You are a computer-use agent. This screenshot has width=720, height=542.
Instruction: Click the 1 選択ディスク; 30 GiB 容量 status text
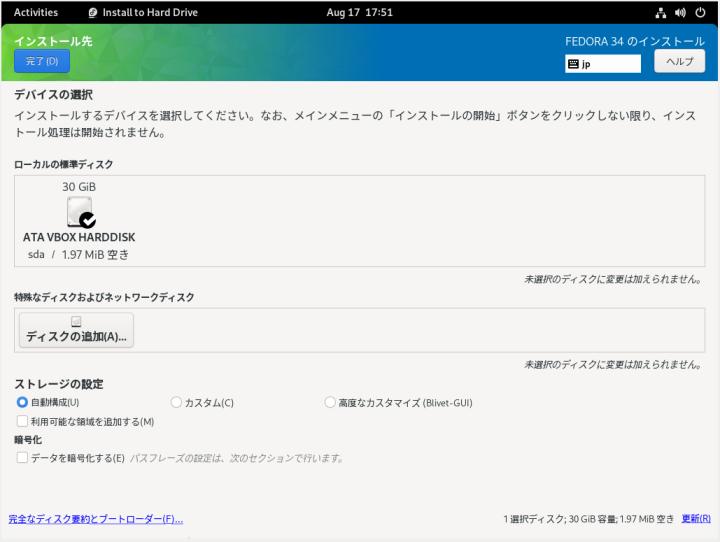589,519
